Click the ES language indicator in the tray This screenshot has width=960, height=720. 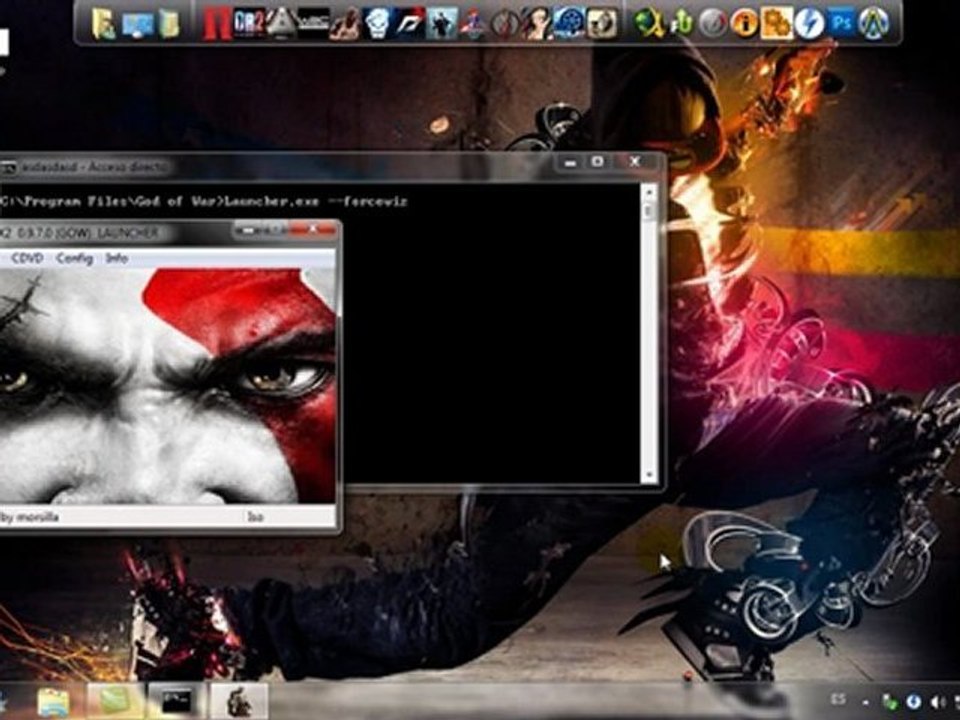point(839,700)
